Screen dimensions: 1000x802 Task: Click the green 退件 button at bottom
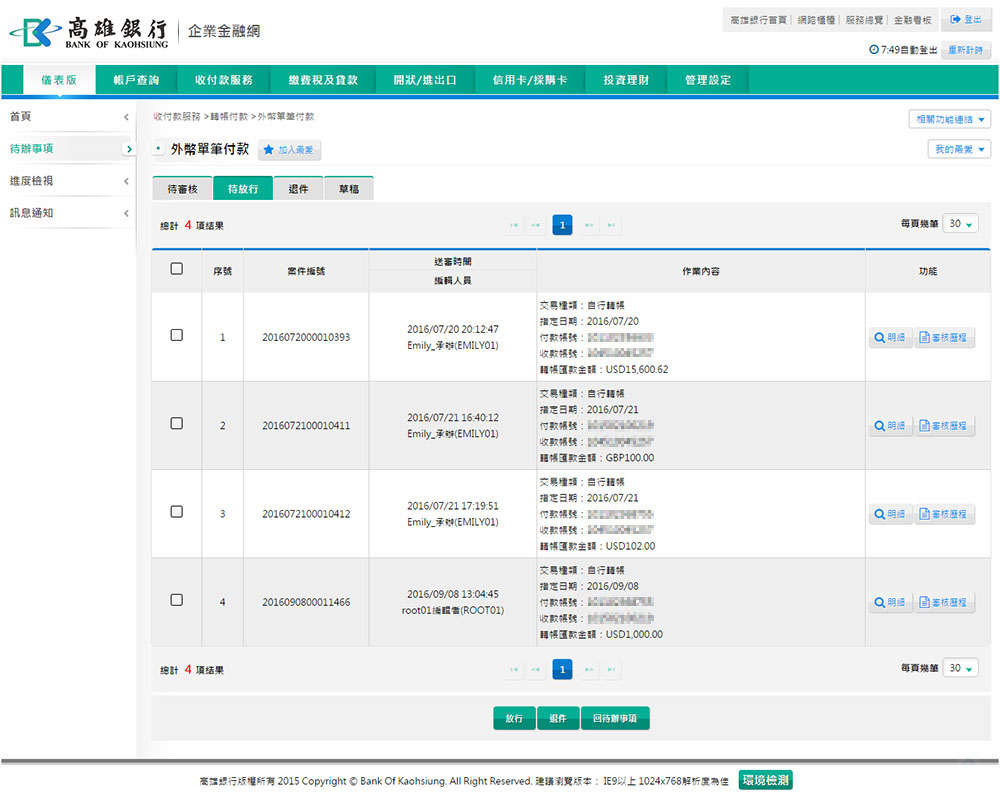558,718
